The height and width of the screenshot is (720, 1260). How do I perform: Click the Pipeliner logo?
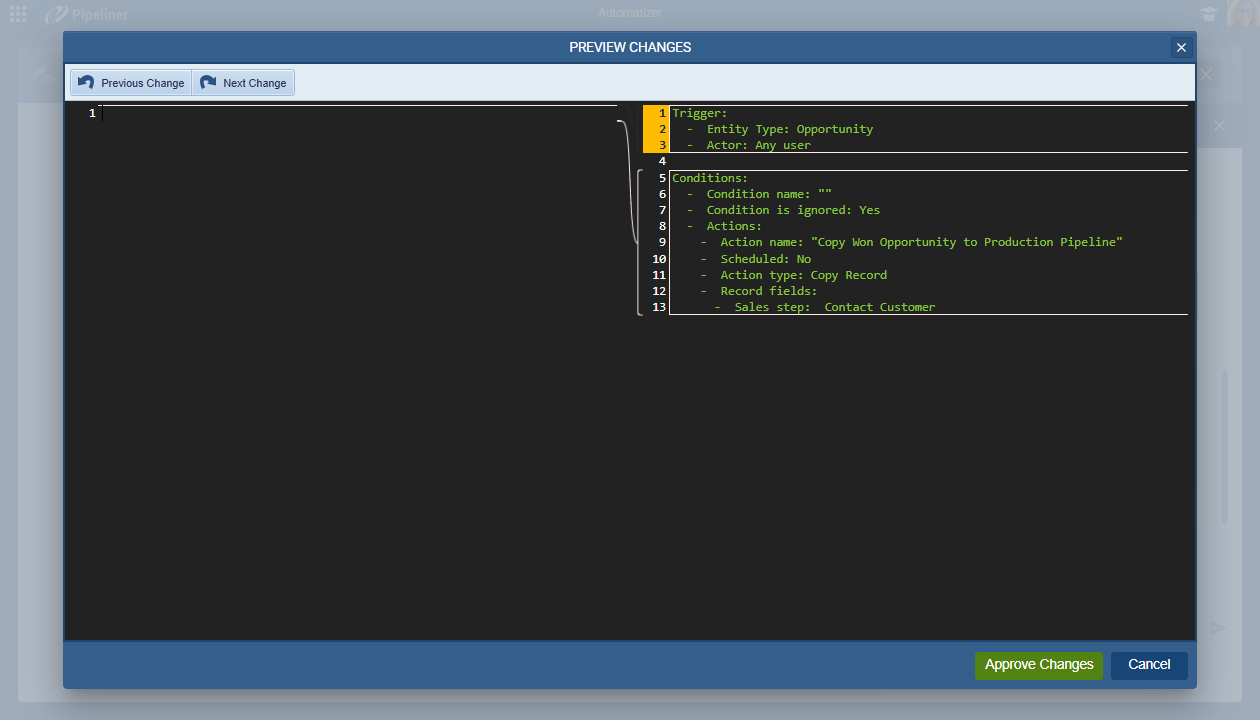[87, 15]
